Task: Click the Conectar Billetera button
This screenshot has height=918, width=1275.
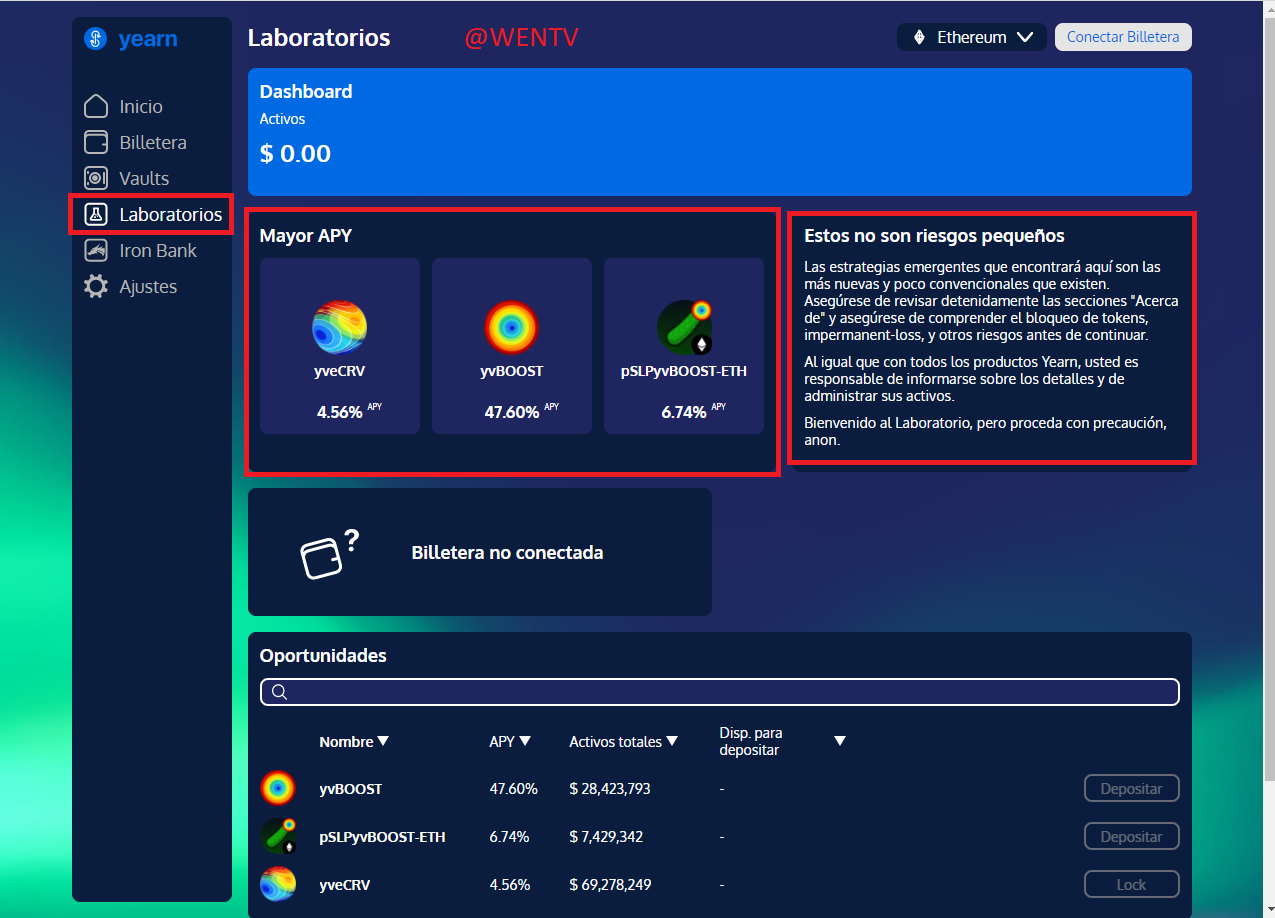Action: tap(1123, 37)
